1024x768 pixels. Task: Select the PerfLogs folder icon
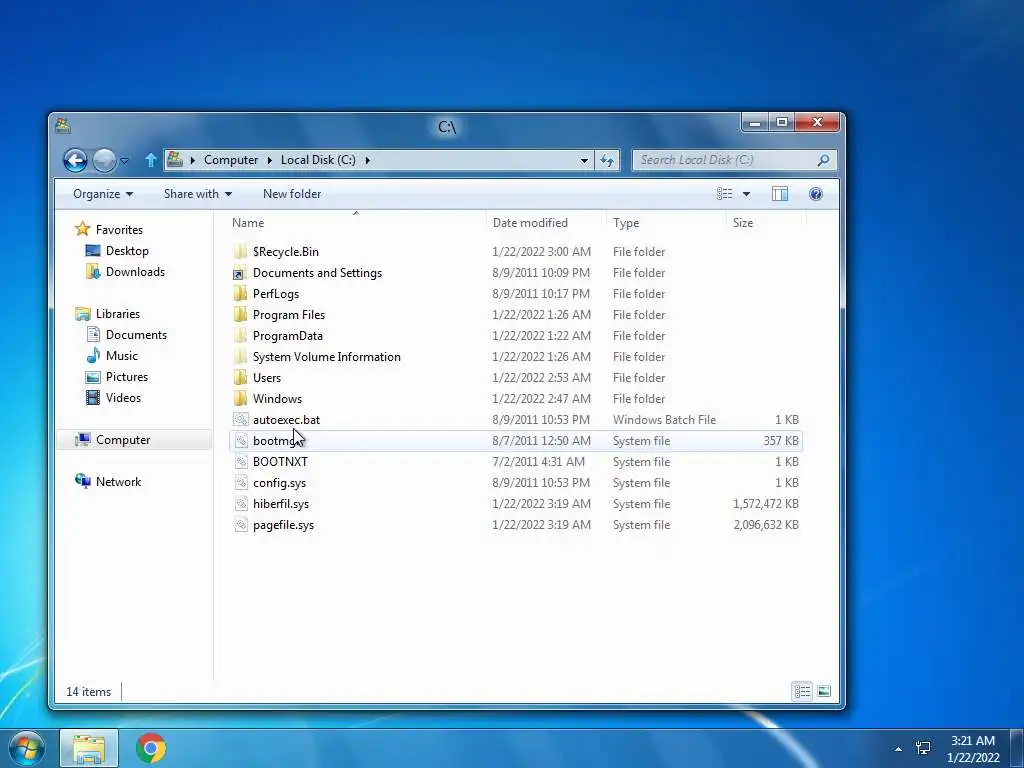coord(240,294)
